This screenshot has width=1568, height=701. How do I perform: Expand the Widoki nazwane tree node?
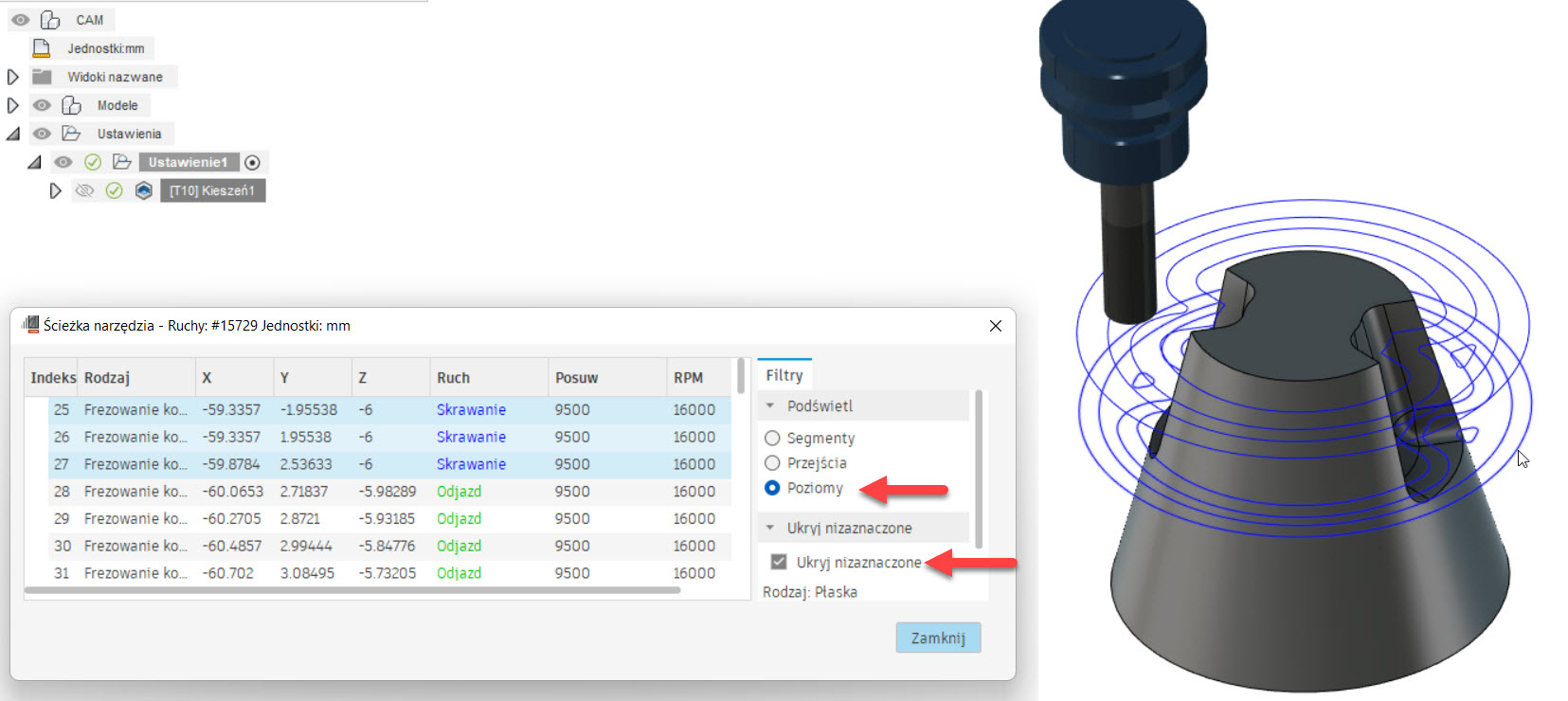[13, 77]
